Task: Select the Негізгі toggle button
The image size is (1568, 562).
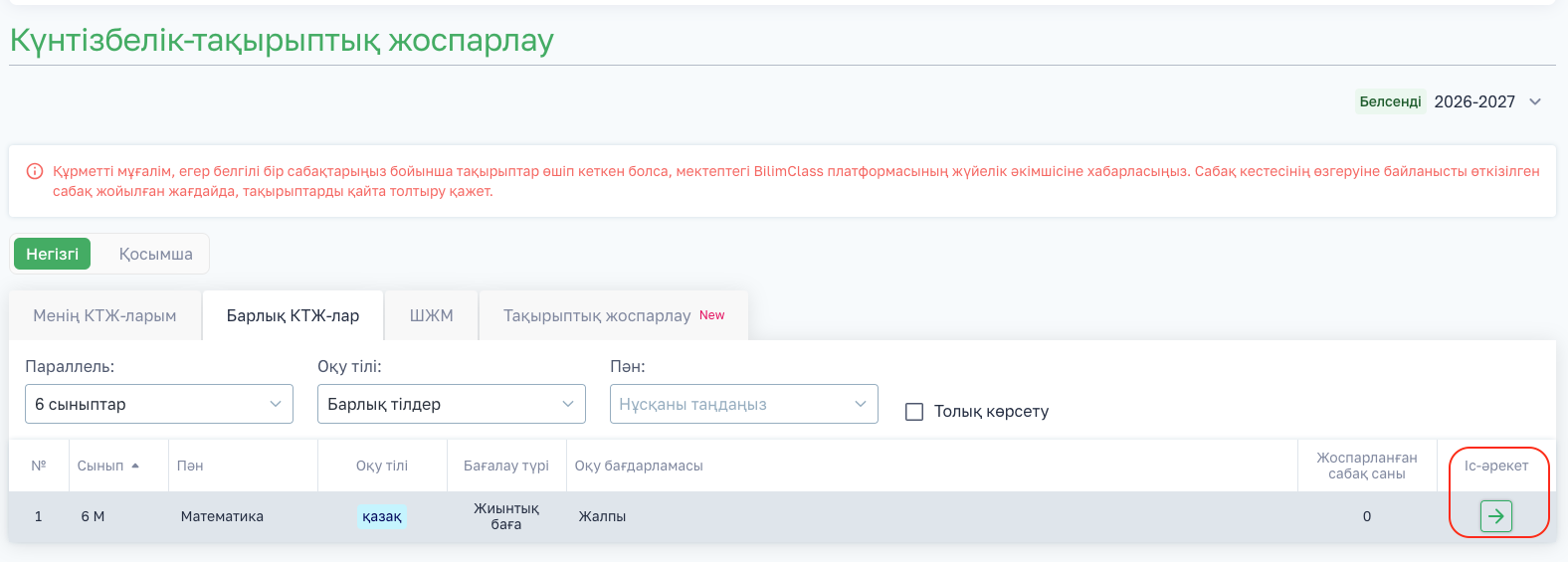Action: (52, 254)
